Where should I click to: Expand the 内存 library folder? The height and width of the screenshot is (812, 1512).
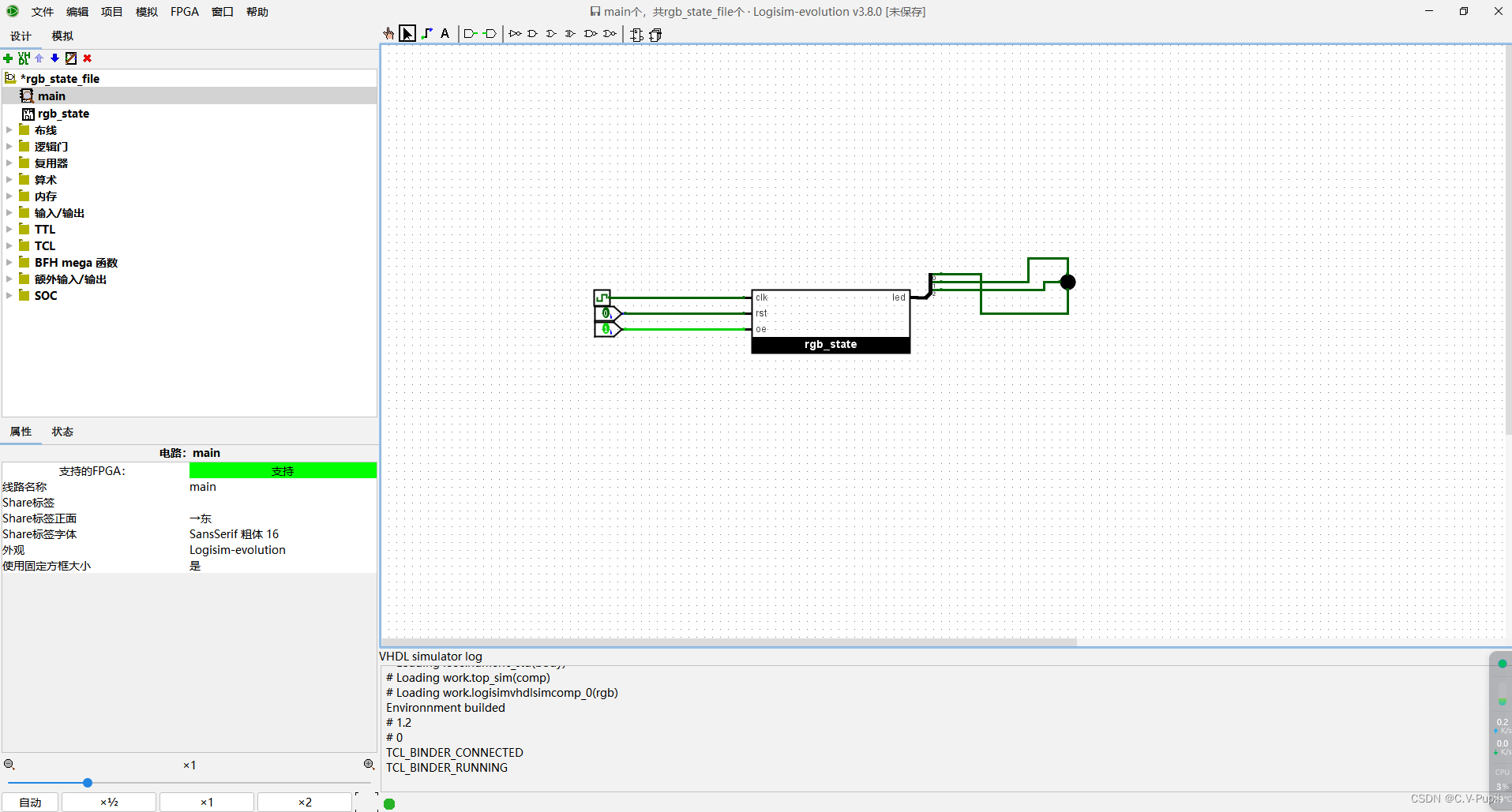9,196
